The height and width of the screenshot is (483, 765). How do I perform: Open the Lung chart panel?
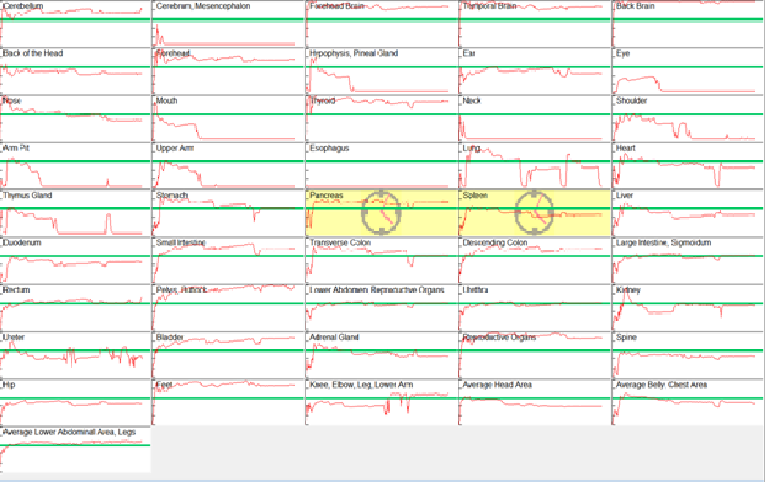pyautogui.click(x=534, y=165)
